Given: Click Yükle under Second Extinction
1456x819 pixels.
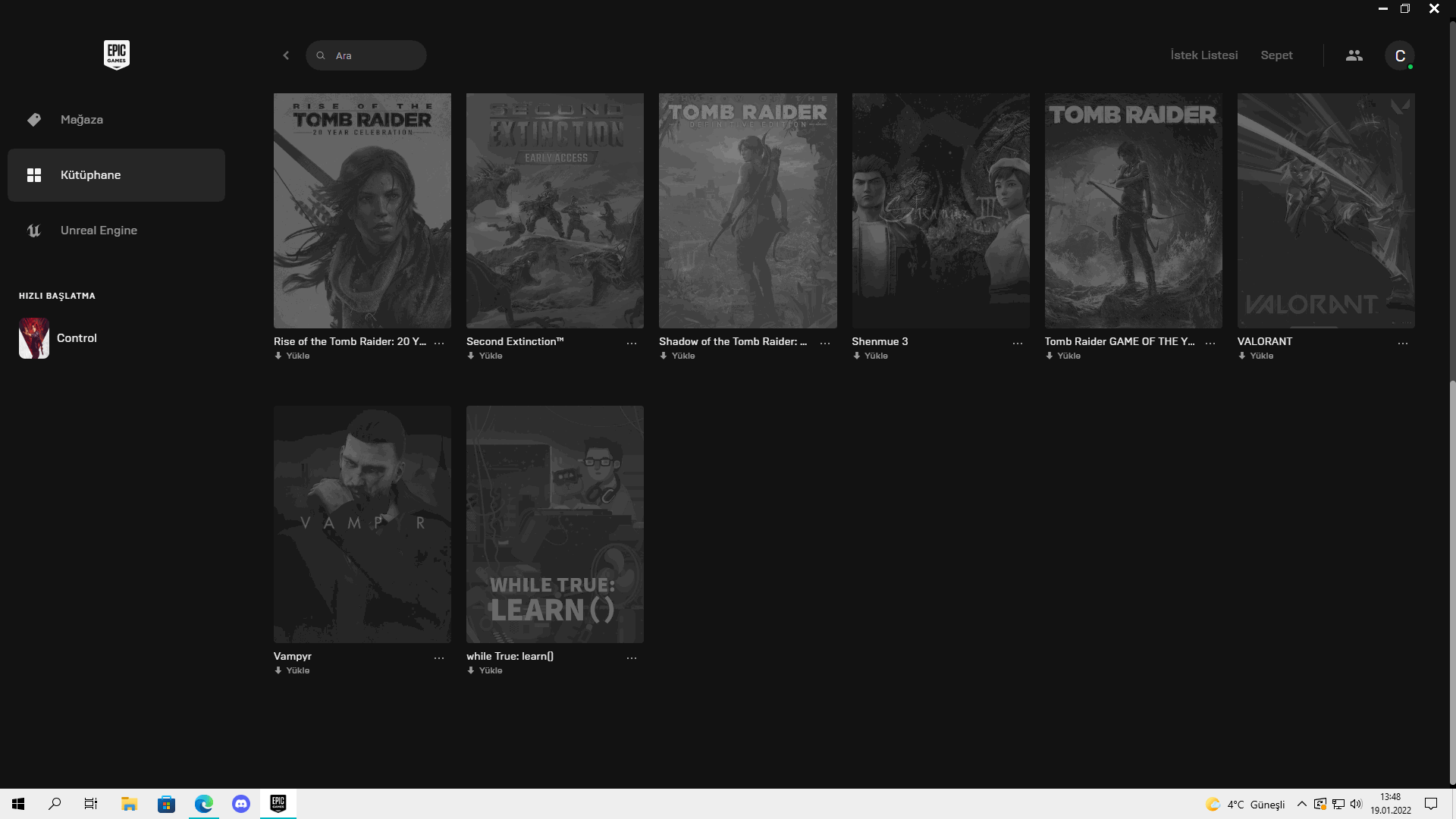Looking at the screenshot, I should point(485,356).
